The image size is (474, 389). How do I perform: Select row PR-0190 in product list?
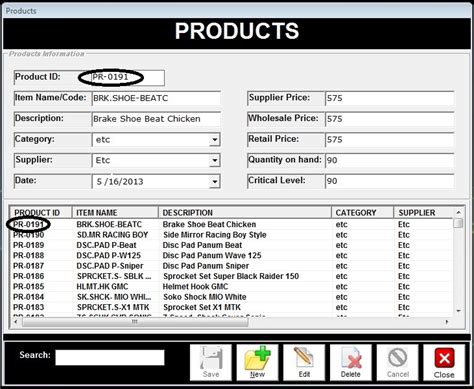[231, 235]
